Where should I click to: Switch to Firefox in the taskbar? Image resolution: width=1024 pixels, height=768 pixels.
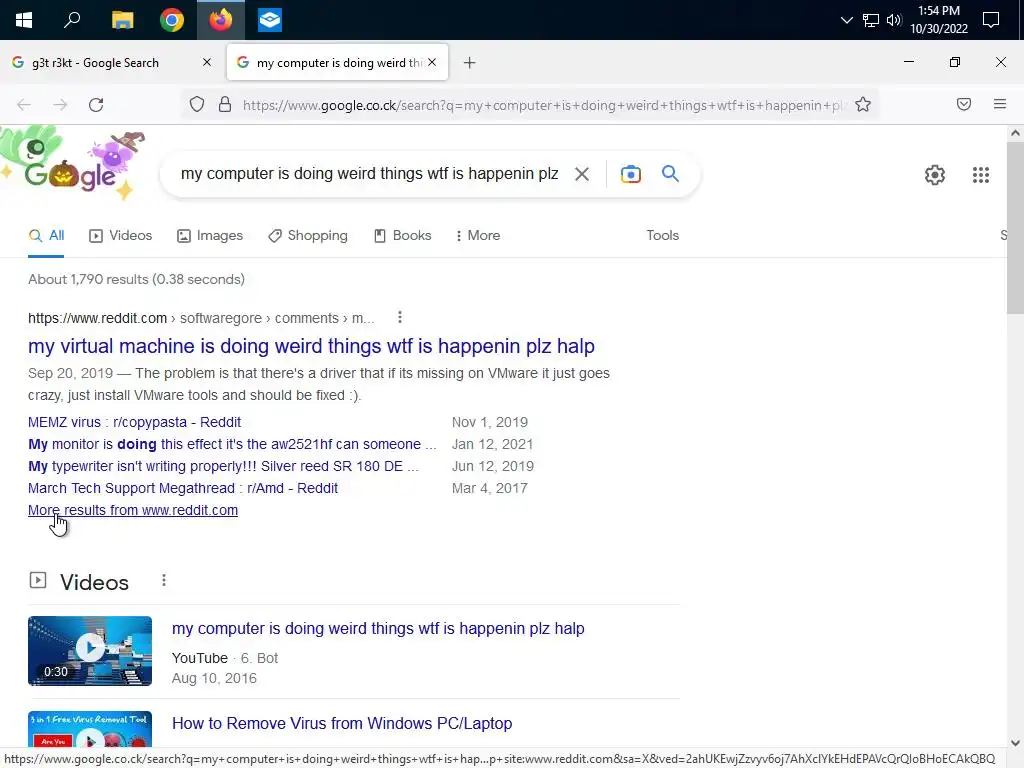pos(221,20)
